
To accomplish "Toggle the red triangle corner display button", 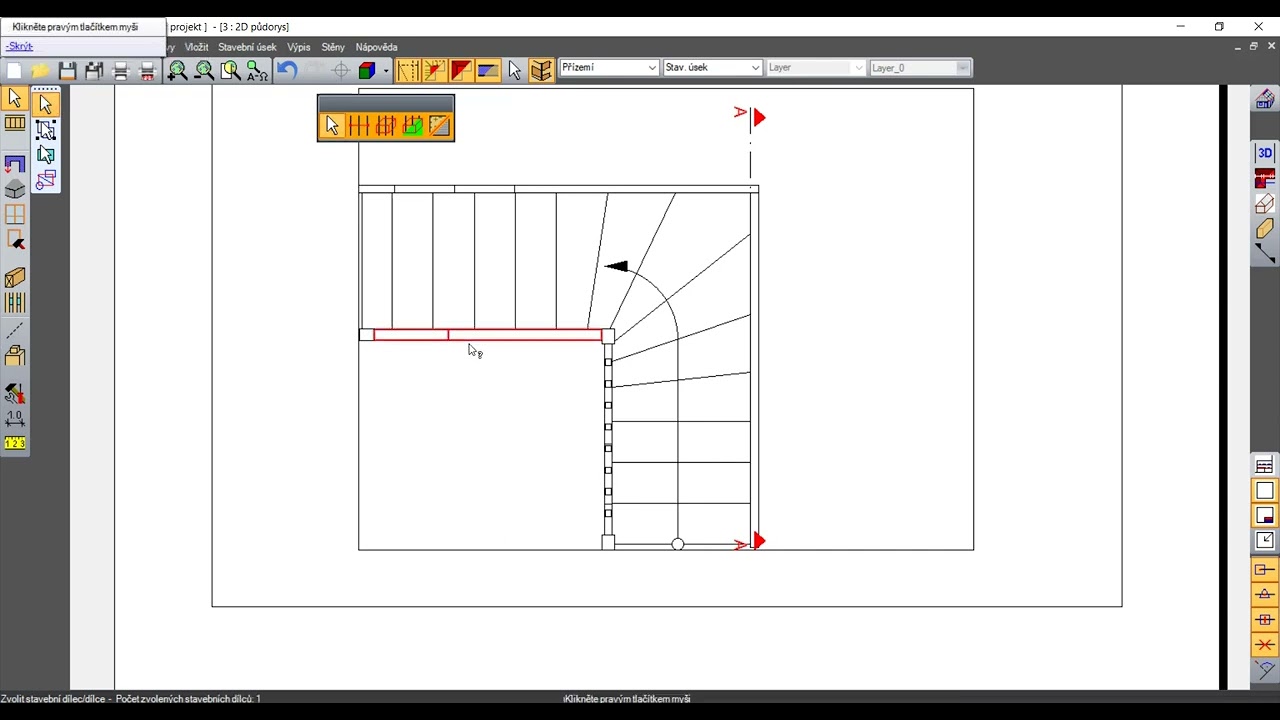I will pos(461,70).
